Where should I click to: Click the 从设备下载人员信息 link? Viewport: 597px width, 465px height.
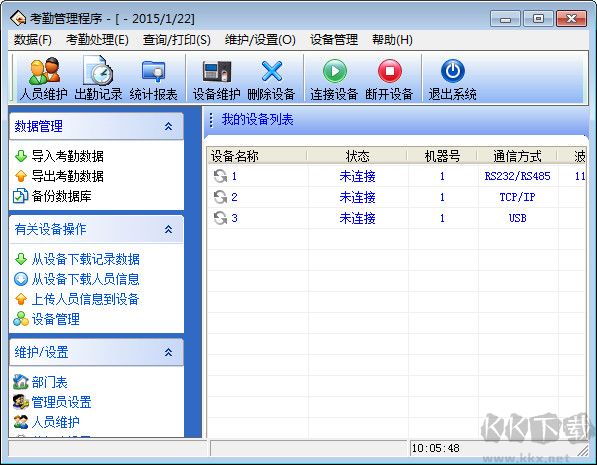pos(86,279)
